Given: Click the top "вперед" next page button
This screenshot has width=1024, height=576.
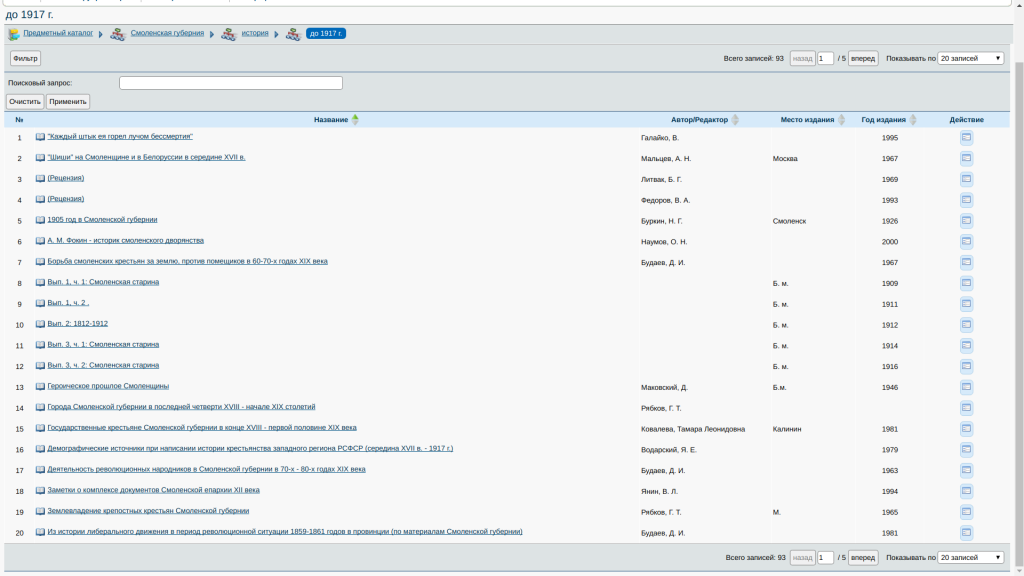Looking at the screenshot, I should pos(863,58).
